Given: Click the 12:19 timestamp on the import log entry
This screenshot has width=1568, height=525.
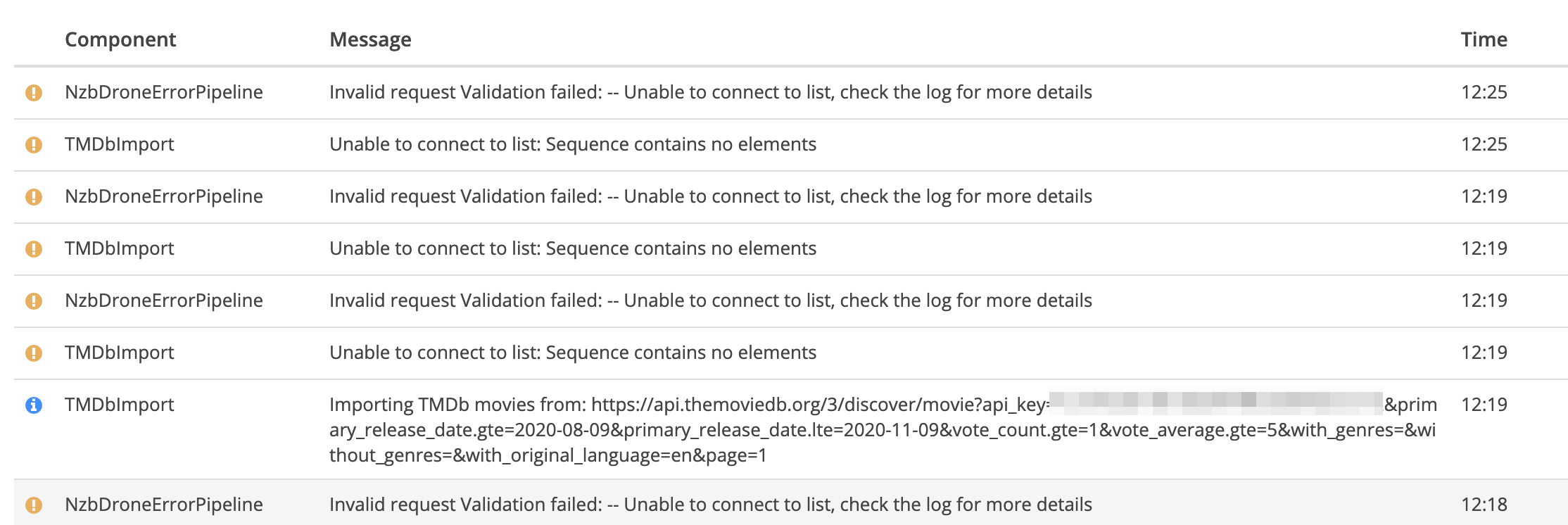Looking at the screenshot, I should 1484,404.
